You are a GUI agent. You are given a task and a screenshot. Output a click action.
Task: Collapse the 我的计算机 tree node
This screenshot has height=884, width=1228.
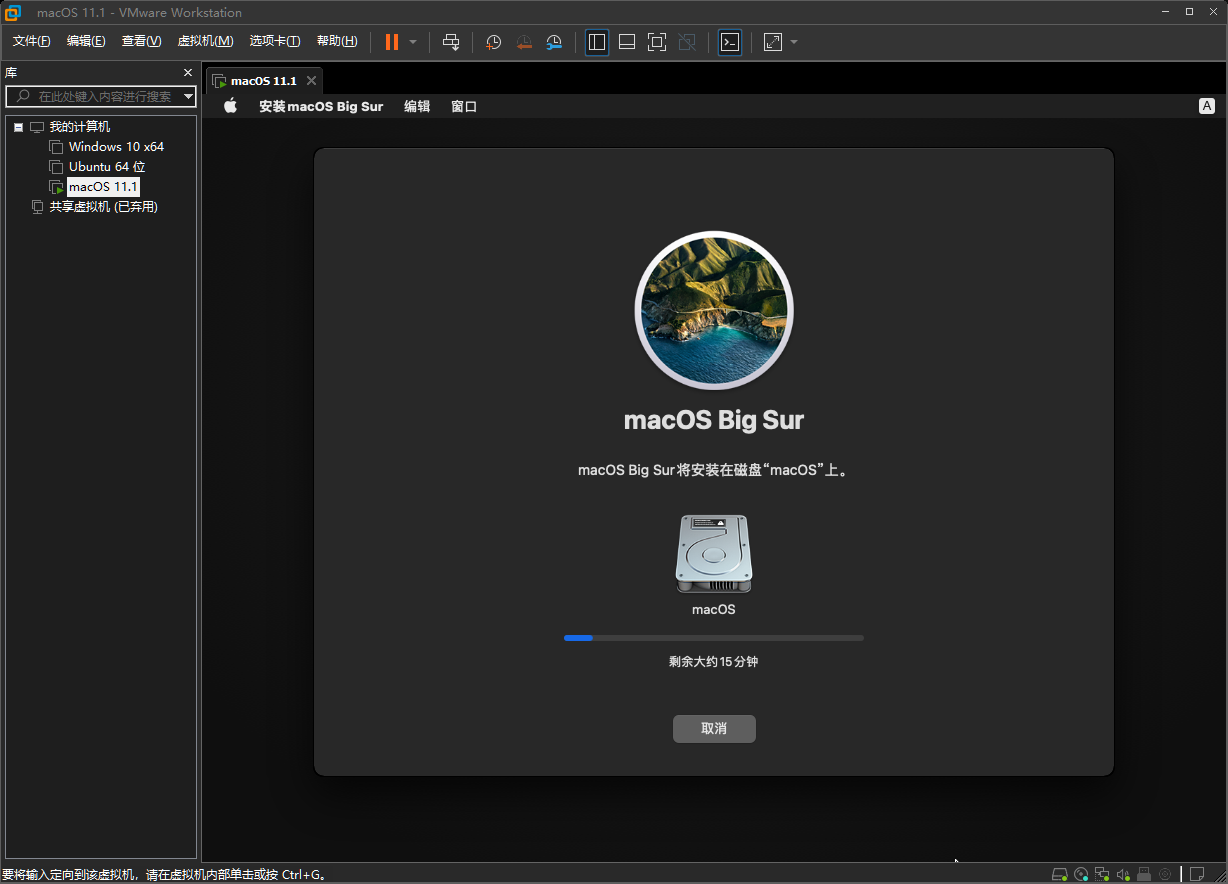pyautogui.click(x=19, y=127)
